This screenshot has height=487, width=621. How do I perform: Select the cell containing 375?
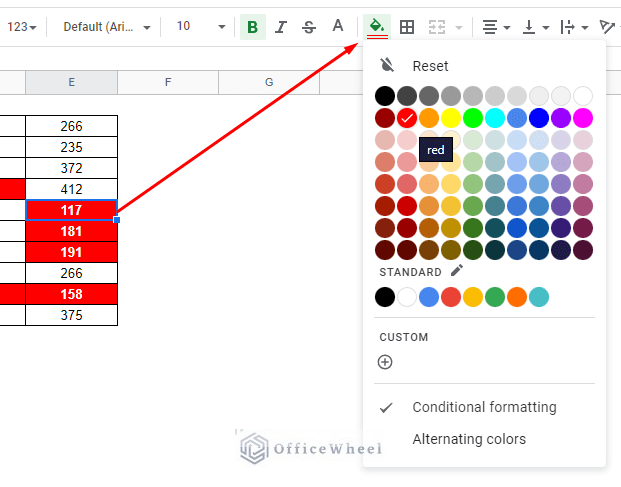[71, 315]
